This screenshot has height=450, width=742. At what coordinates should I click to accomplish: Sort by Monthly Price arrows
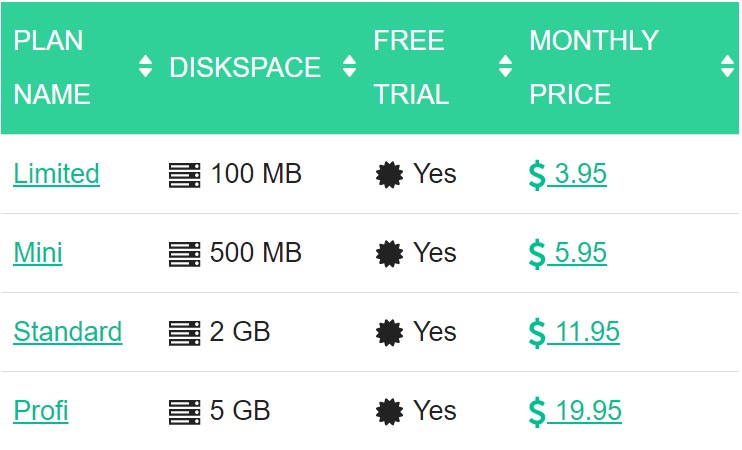[x=727, y=67]
